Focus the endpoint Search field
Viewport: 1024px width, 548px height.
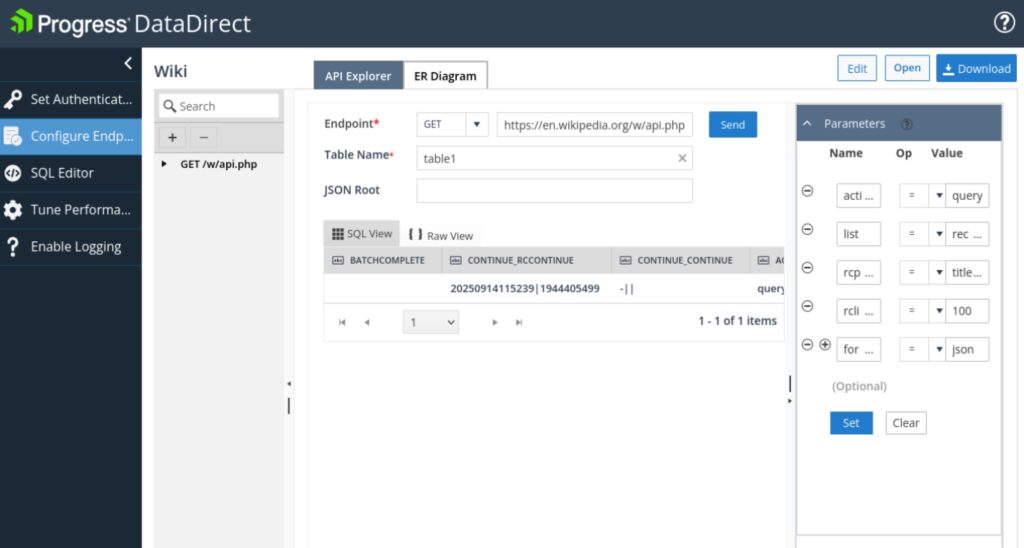pyautogui.click(x=219, y=106)
